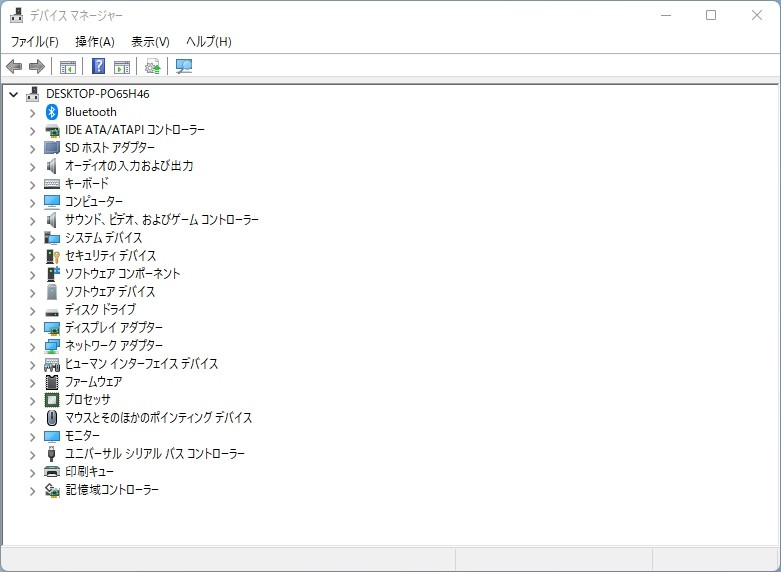Open the ファイル(F) menu

pos(34,42)
